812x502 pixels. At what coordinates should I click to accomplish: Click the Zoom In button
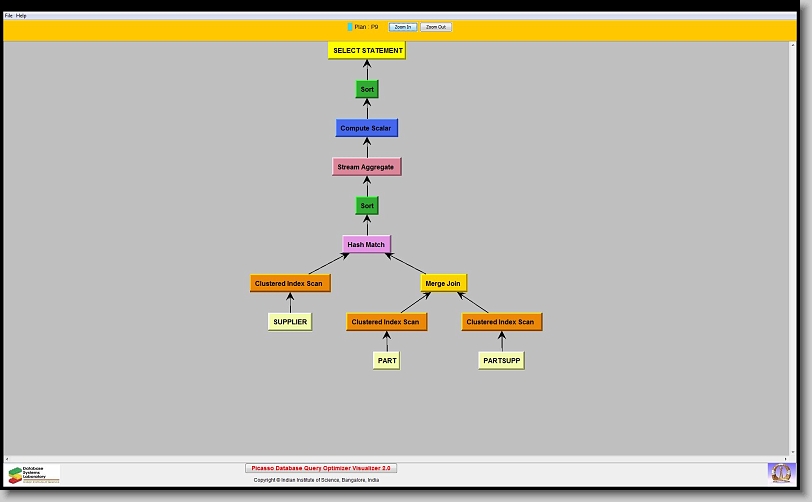(x=402, y=27)
